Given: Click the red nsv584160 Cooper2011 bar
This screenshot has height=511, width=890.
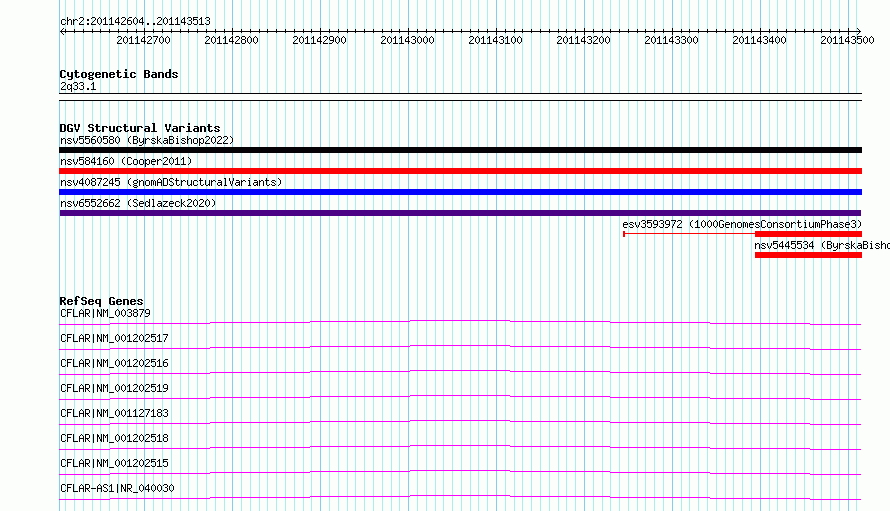Looking at the screenshot, I should point(460,171).
